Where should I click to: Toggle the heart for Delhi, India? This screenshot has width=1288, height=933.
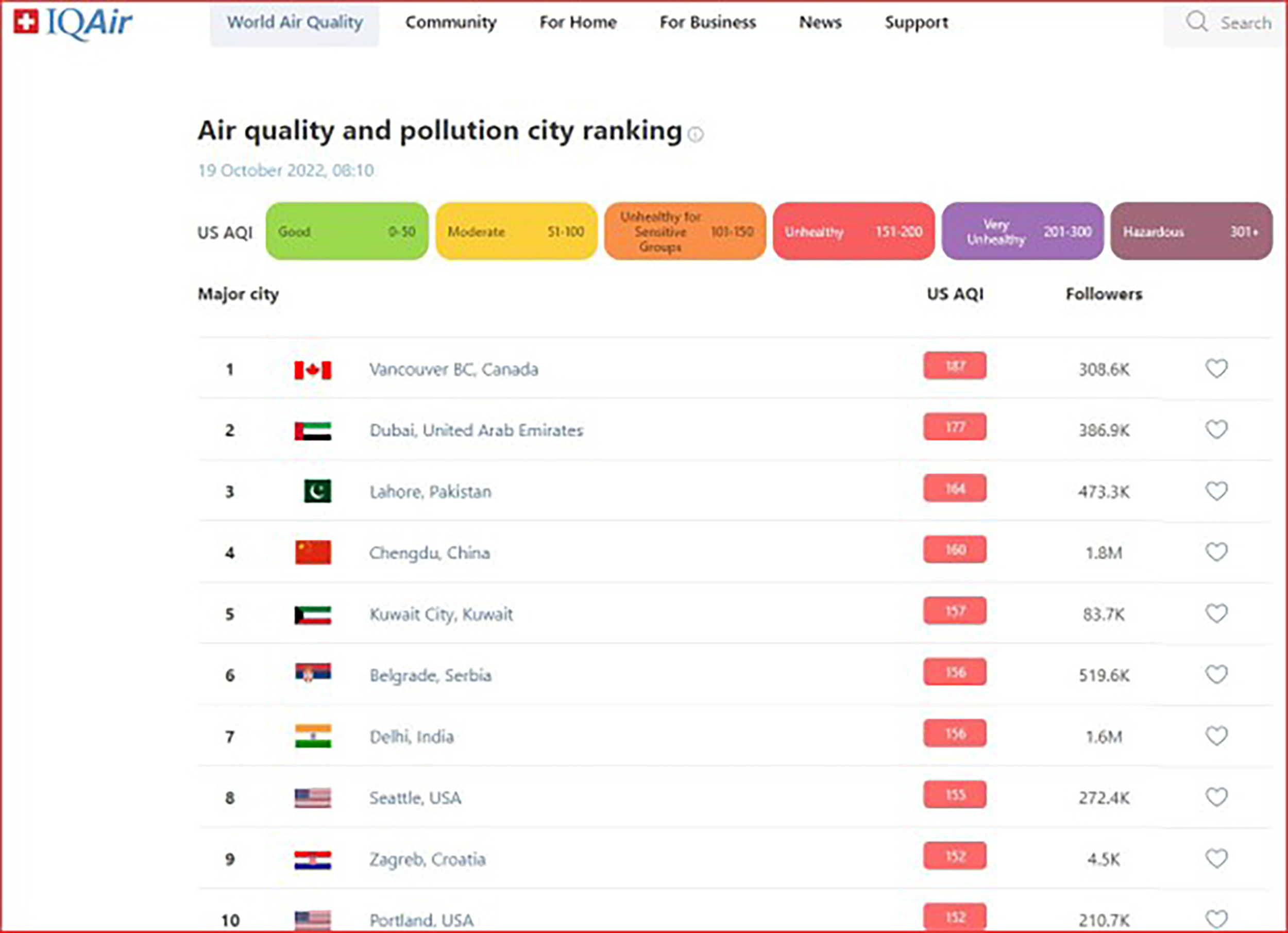point(1216,736)
